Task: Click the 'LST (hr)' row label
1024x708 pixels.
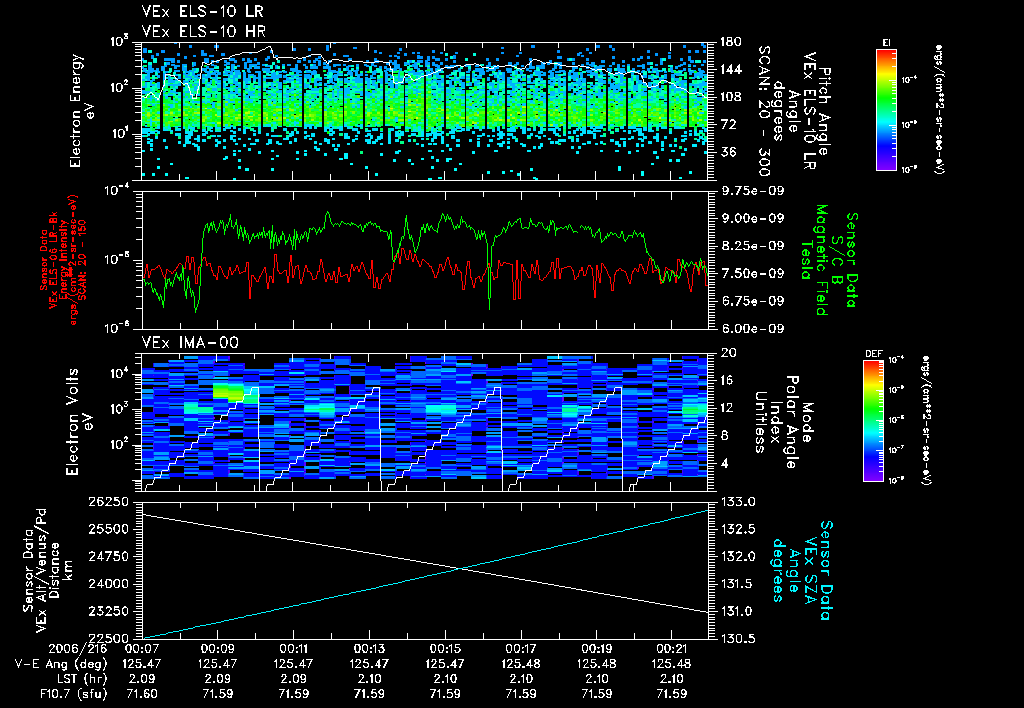Action: [81, 679]
